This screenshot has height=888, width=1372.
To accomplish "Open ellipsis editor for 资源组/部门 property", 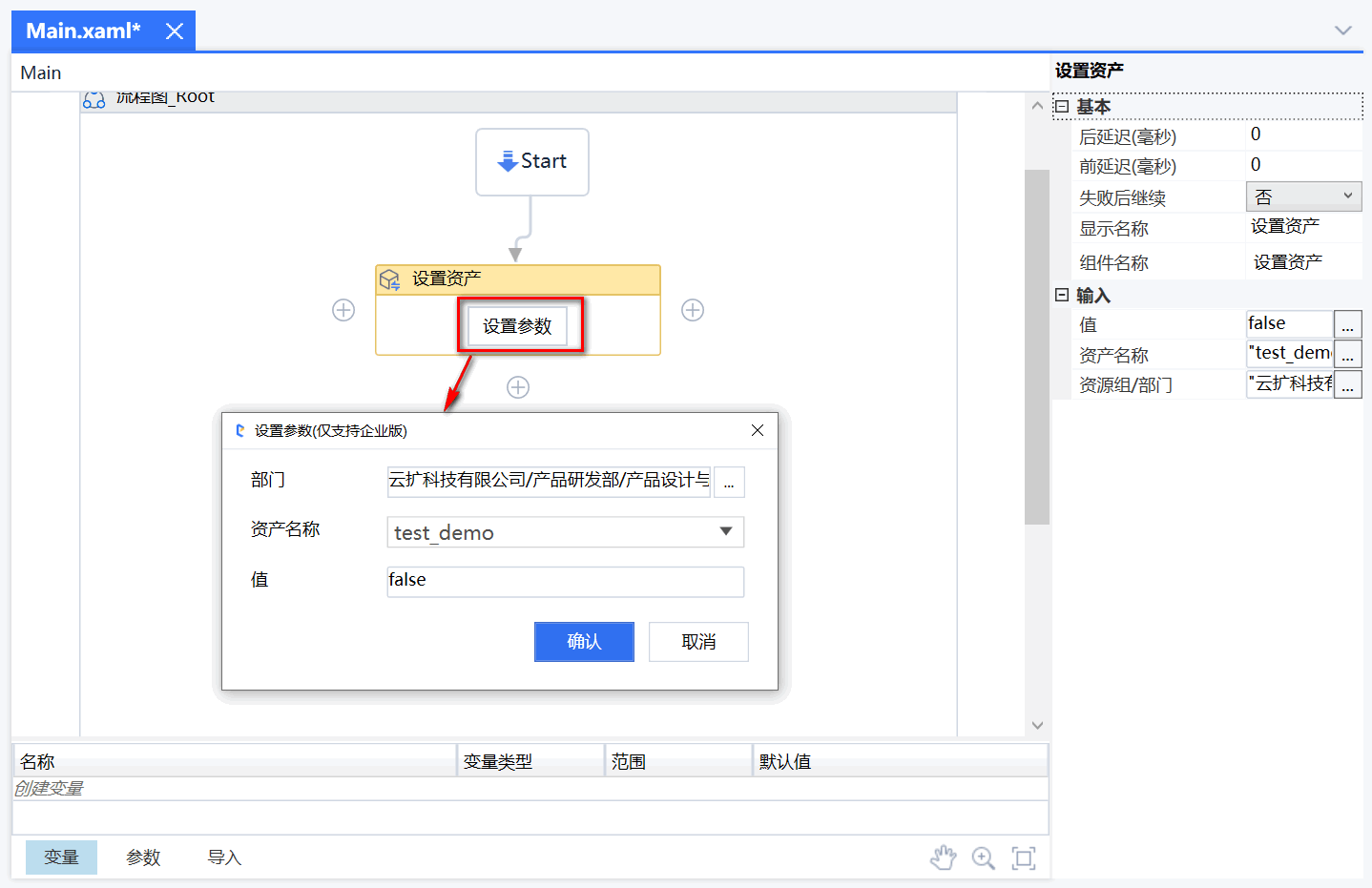I will tap(1348, 385).
